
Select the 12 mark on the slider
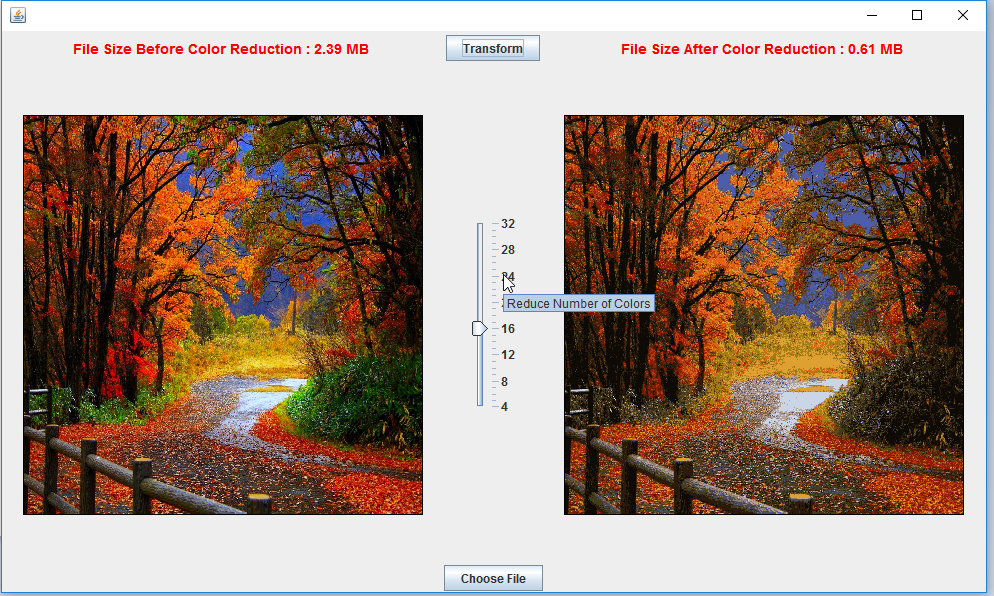click(x=508, y=355)
